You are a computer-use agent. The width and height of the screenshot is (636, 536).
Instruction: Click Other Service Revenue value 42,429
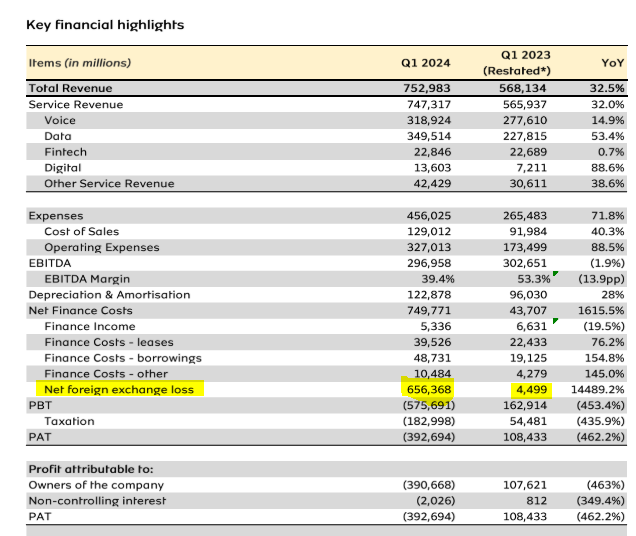click(432, 184)
